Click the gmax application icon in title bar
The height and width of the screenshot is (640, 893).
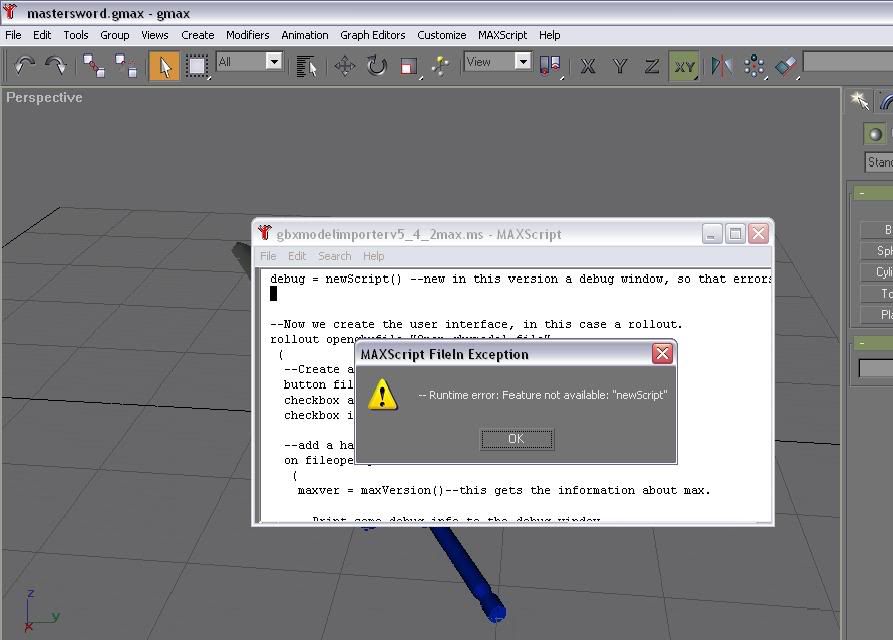click(10, 12)
